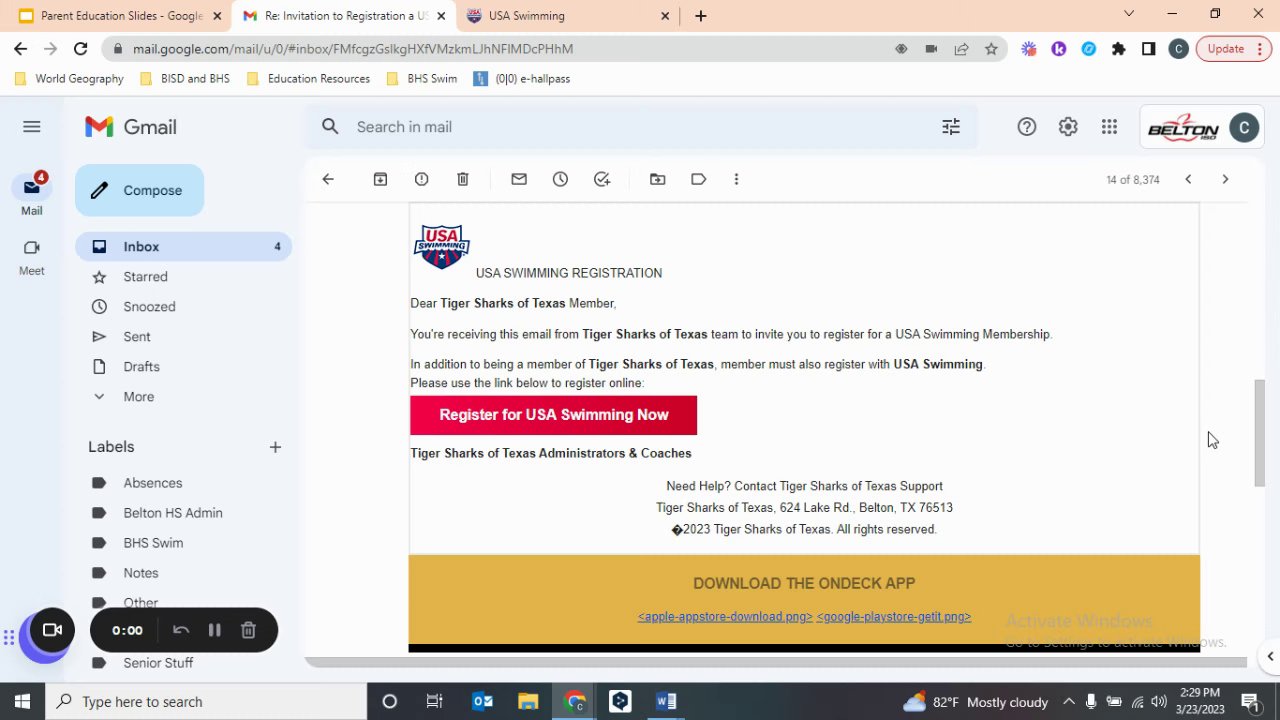Viewport: 1280px width, 720px height.
Task: Click Search in mail field
Action: pyautogui.click(x=640, y=126)
